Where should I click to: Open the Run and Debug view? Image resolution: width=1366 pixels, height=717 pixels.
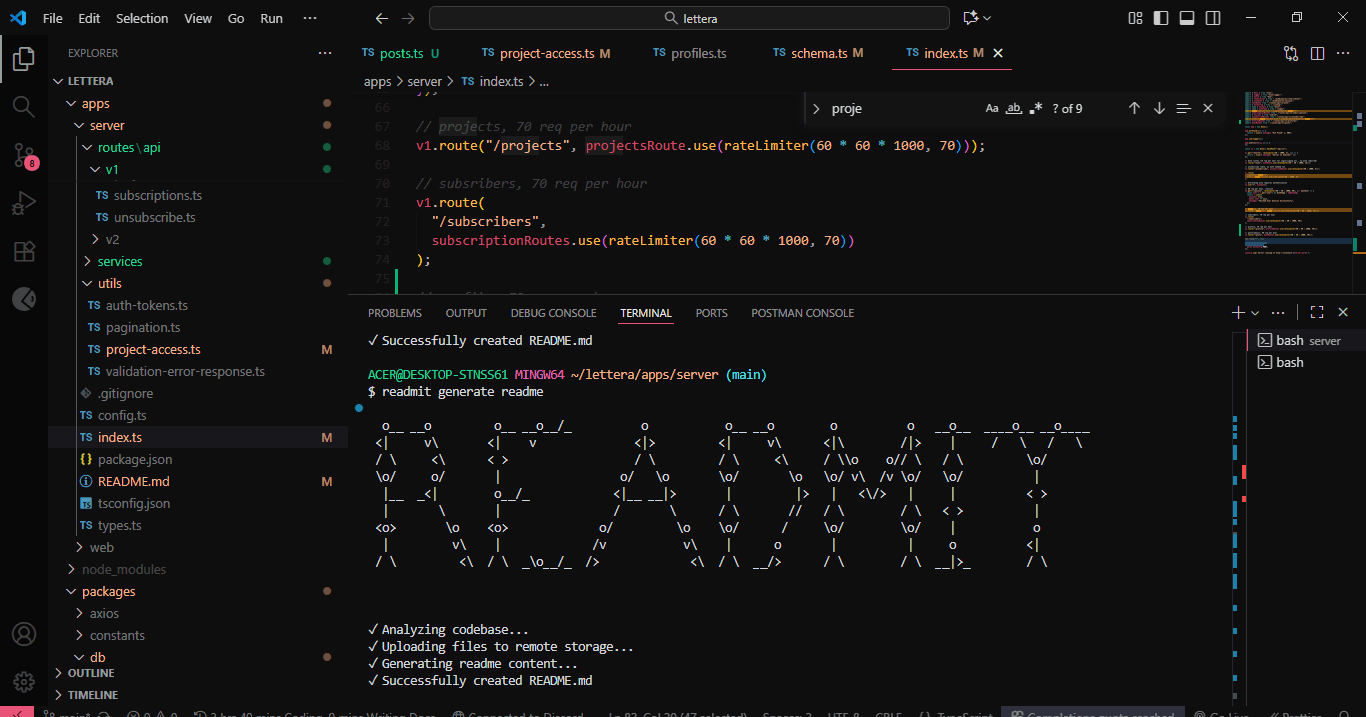24,203
